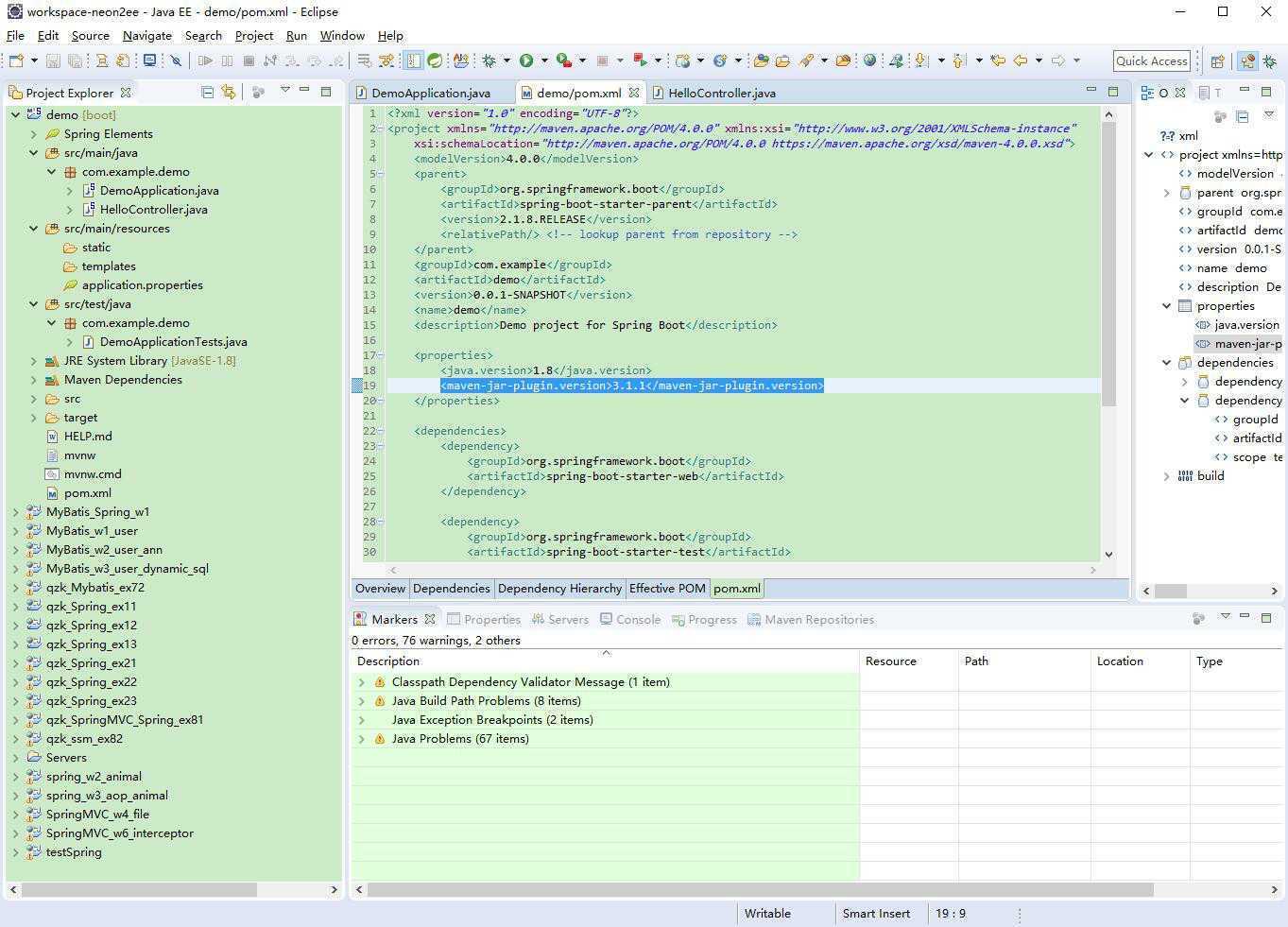
Task: Maximize the editor area
Action: pos(1113,91)
